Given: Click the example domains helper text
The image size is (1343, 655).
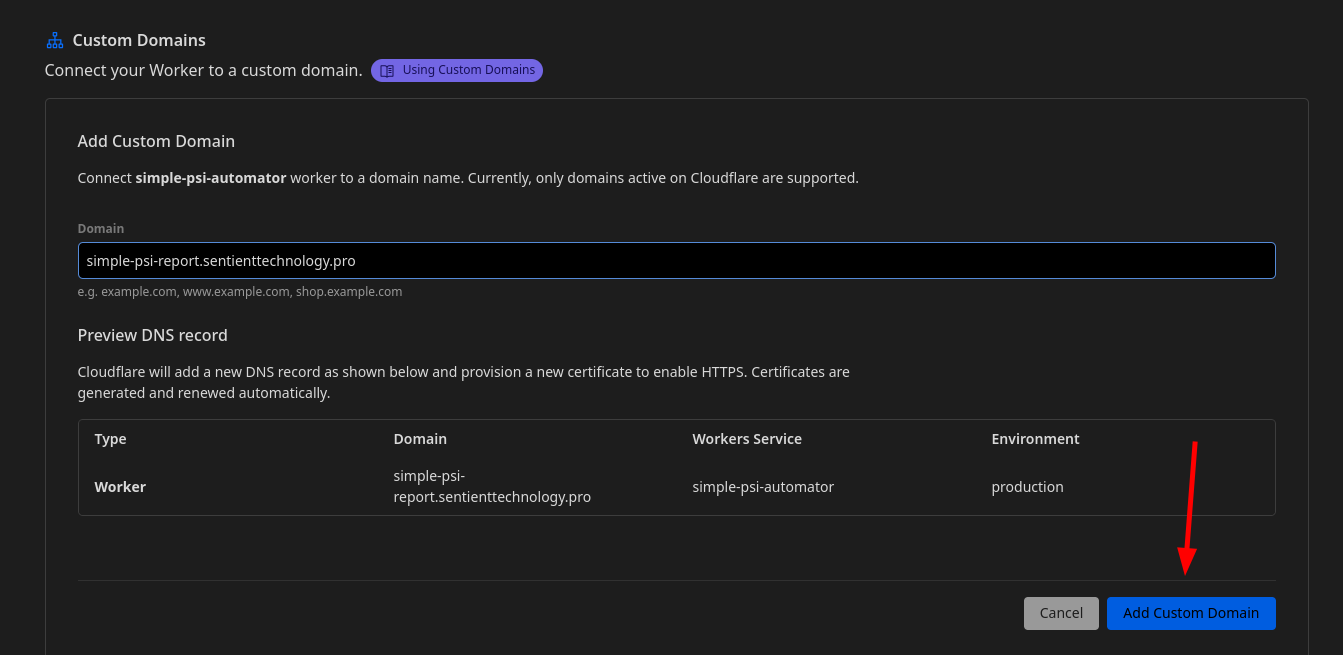Looking at the screenshot, I should [240, 291].
